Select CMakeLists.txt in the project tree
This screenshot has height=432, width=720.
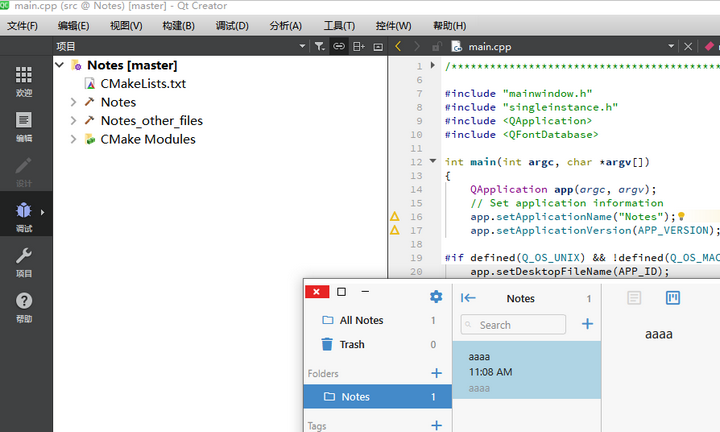point(143,84)
